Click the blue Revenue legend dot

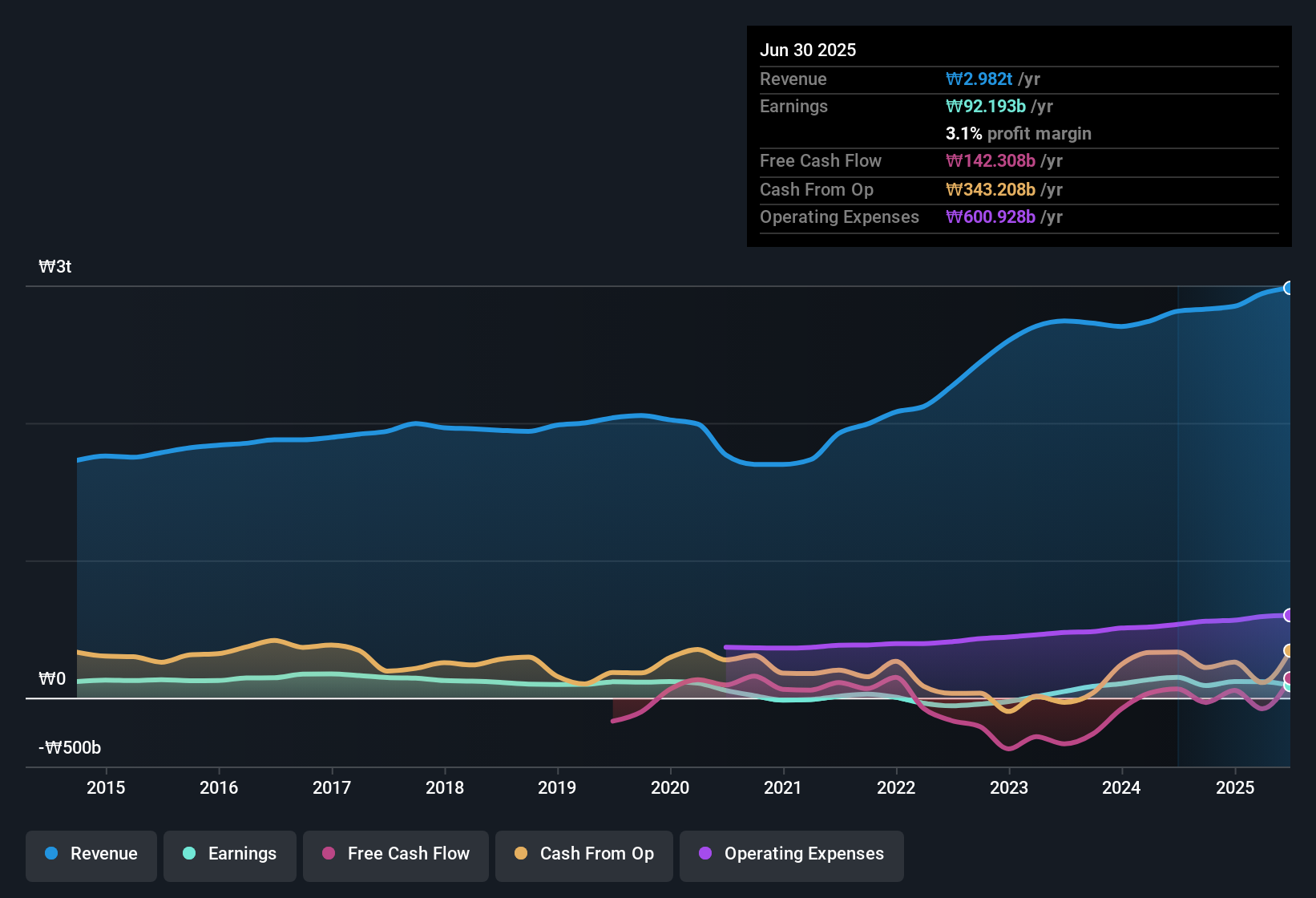(x=50, y=854)
